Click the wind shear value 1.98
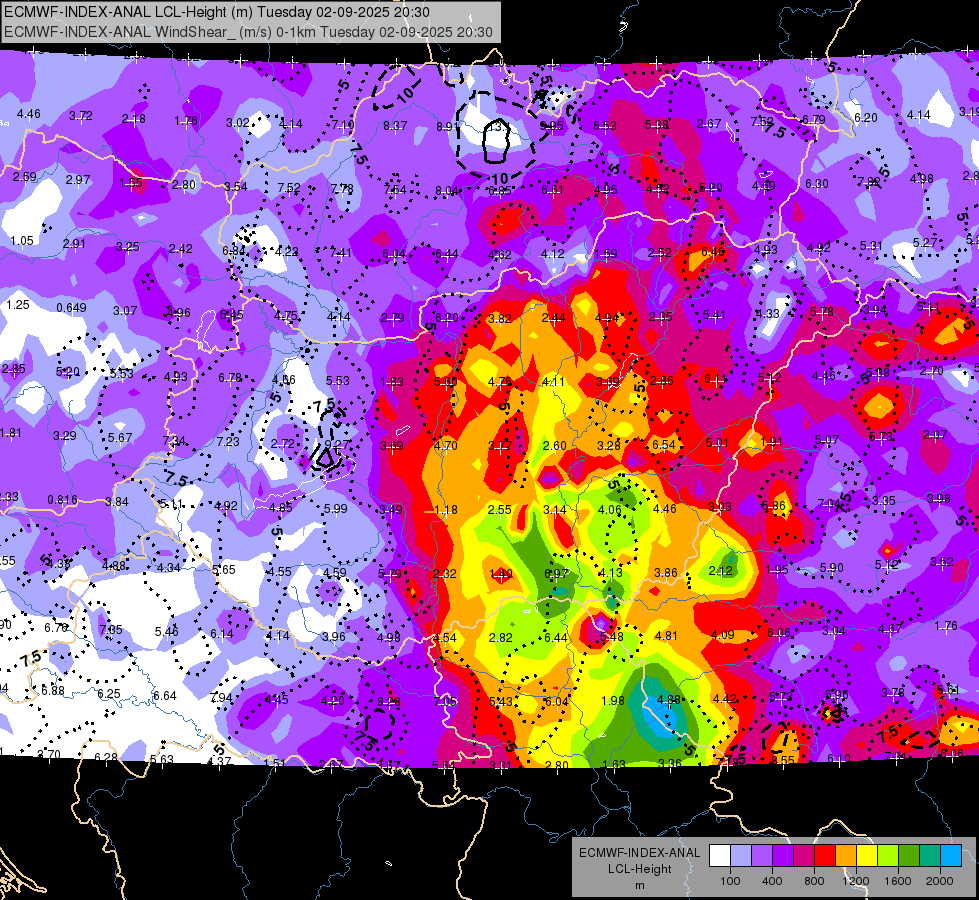 612,701
